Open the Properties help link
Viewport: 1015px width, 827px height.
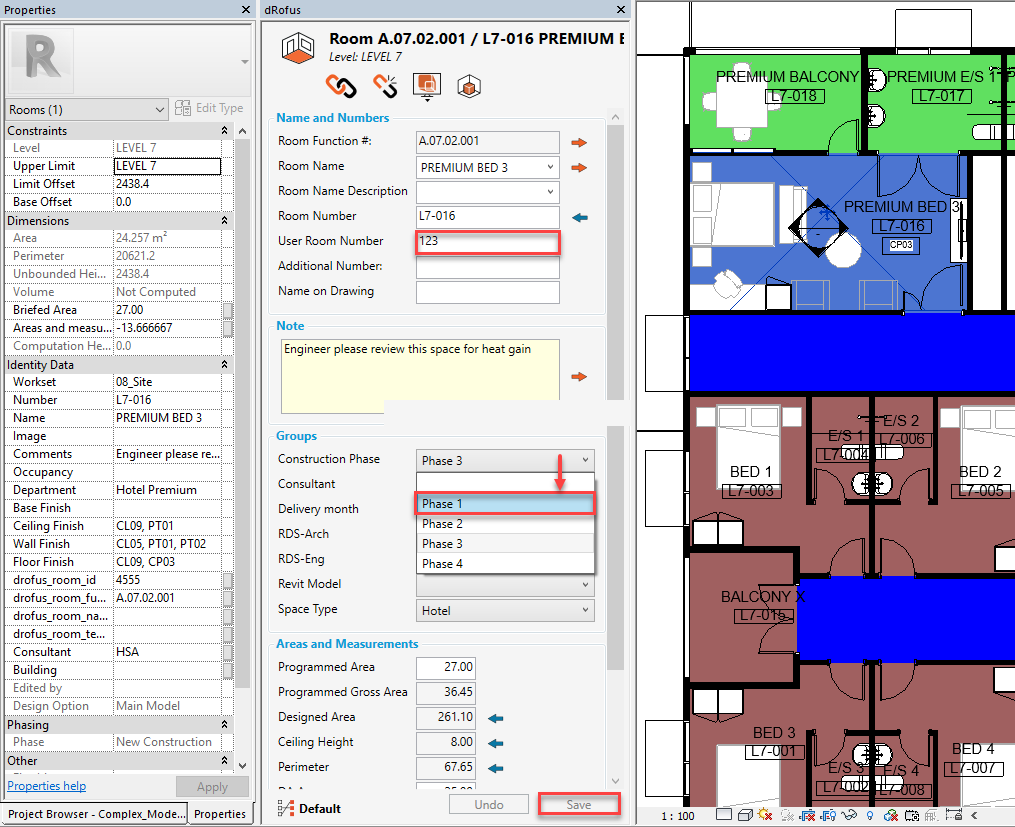(46, 786)
